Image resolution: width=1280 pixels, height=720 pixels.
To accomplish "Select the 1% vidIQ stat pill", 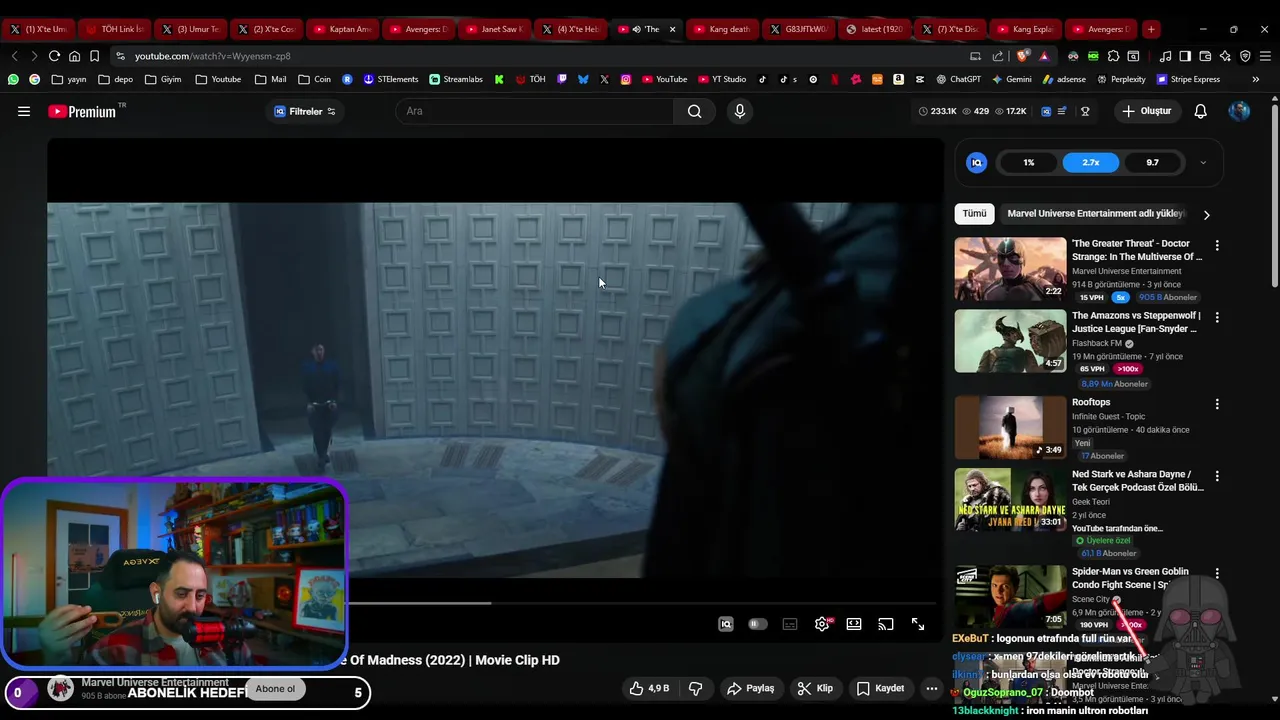I will tap(1029, 162).
